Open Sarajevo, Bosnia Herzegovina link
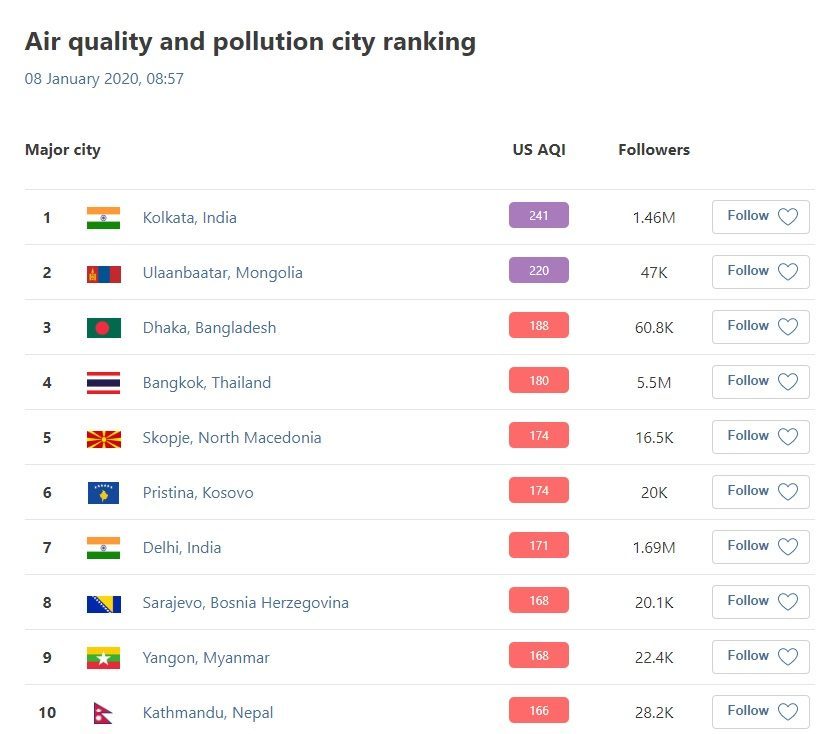The height and width of the screenshot is (734, 817). tap(245, 603)
